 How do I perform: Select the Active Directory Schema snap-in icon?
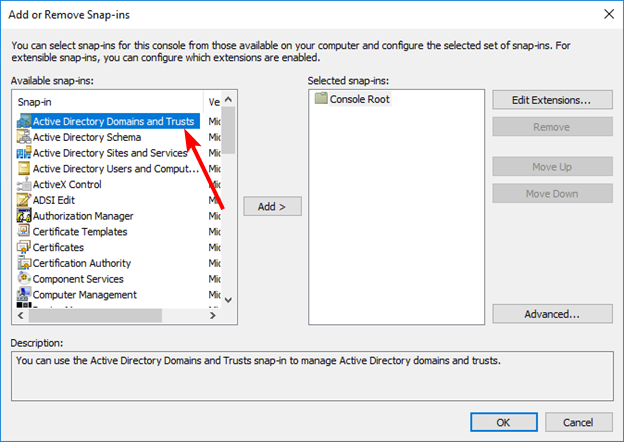click(x=23, y=137)
